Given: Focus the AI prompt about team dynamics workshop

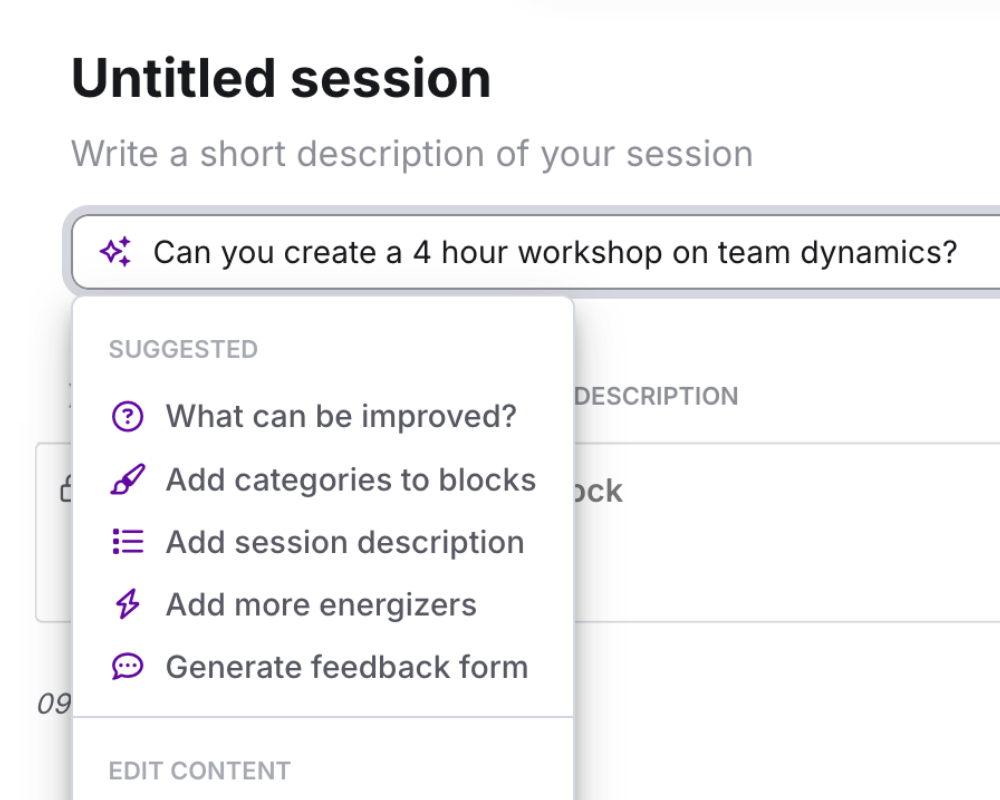Looking at the screenshot, I should pos(555,252).
